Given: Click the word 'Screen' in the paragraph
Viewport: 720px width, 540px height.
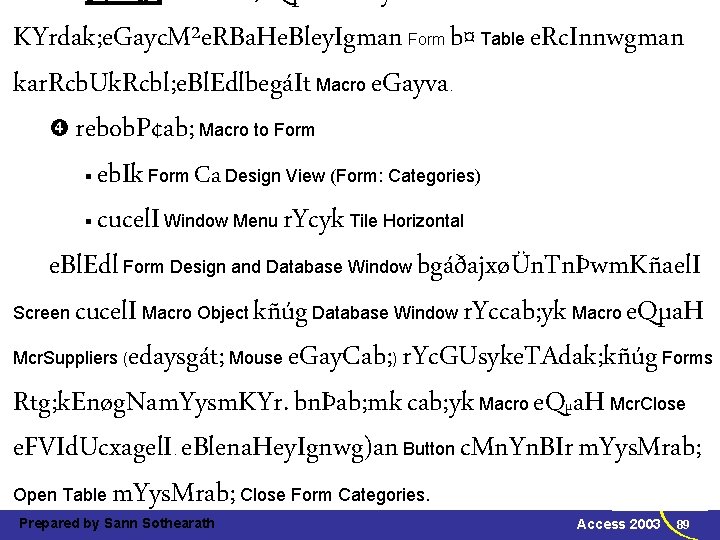Looking at the screenshot, I should (41, 313).
